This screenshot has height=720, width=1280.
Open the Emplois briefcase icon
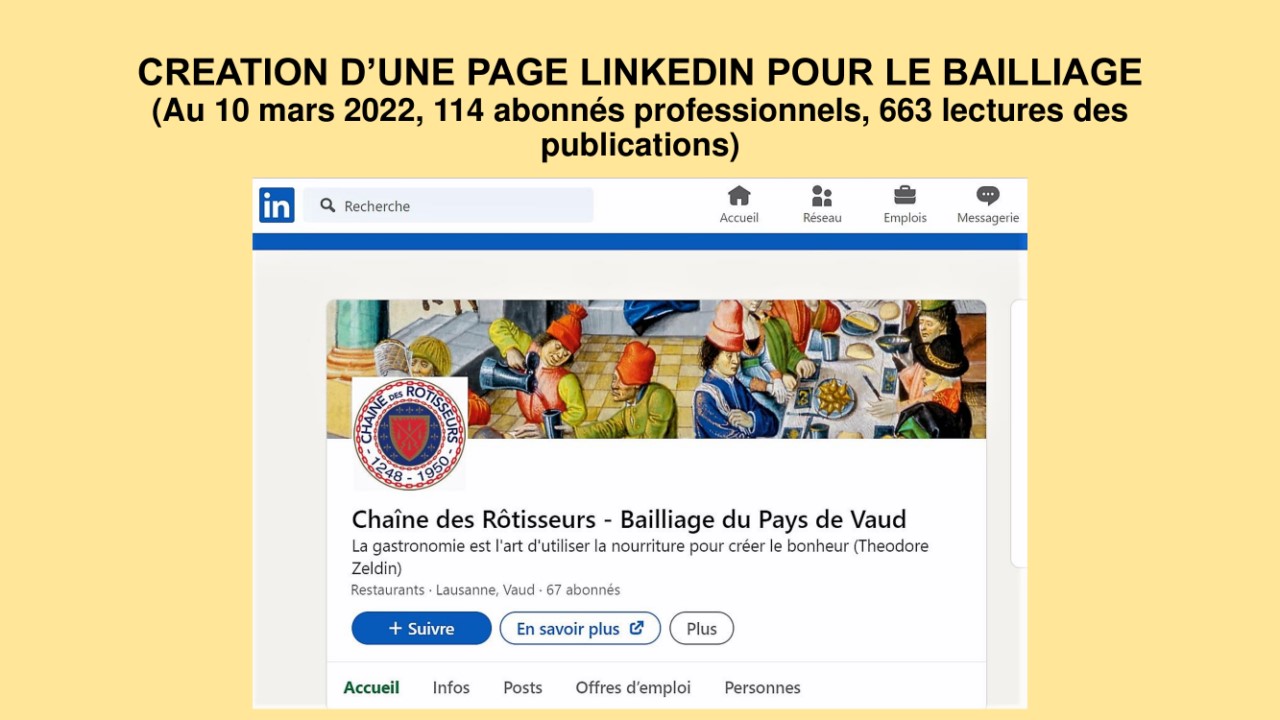tap(905, 195)
